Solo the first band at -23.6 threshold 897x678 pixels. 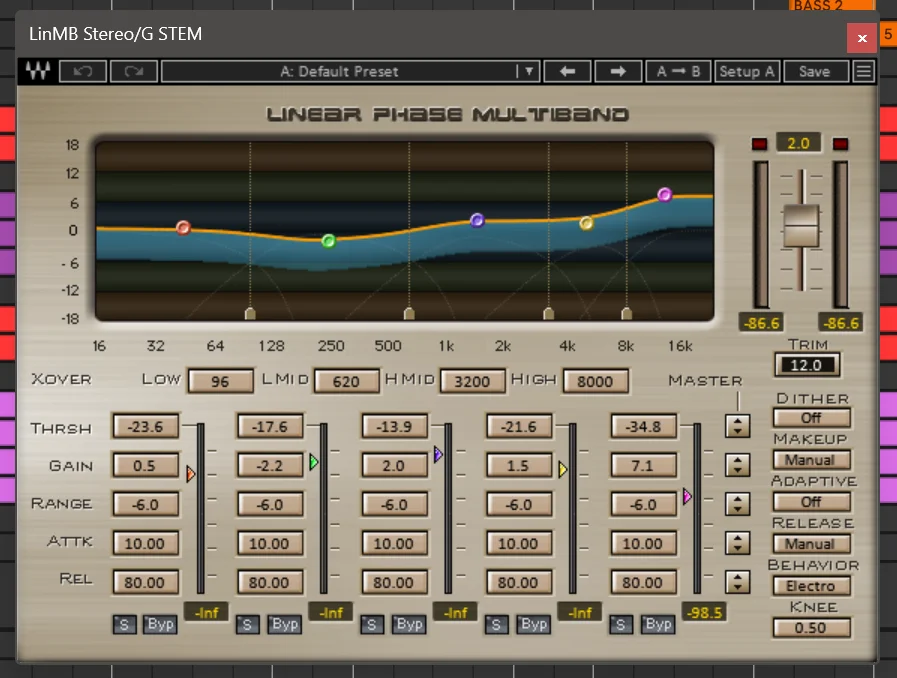point(124,624)
